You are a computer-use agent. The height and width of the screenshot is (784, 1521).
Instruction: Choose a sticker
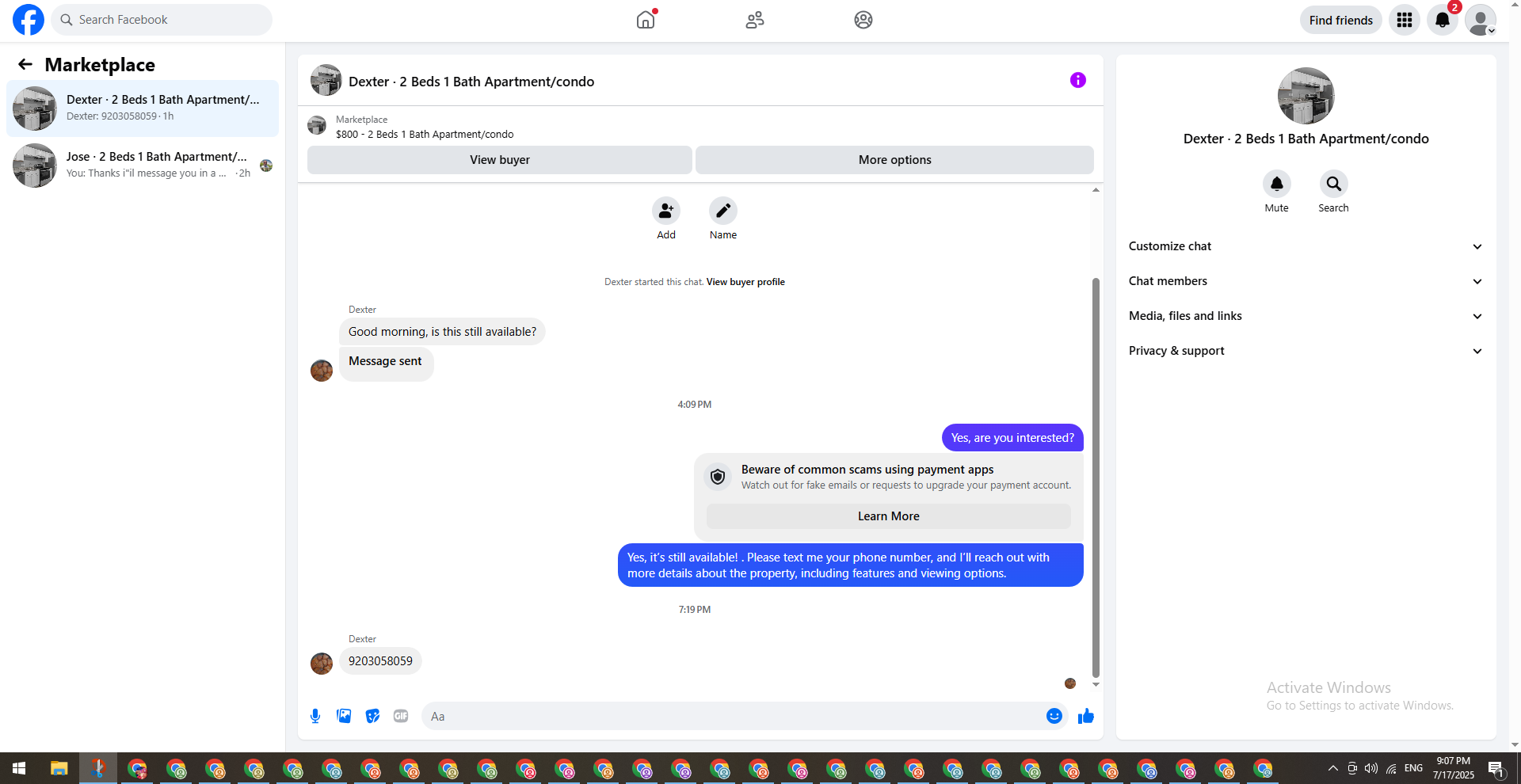(372, 716)
